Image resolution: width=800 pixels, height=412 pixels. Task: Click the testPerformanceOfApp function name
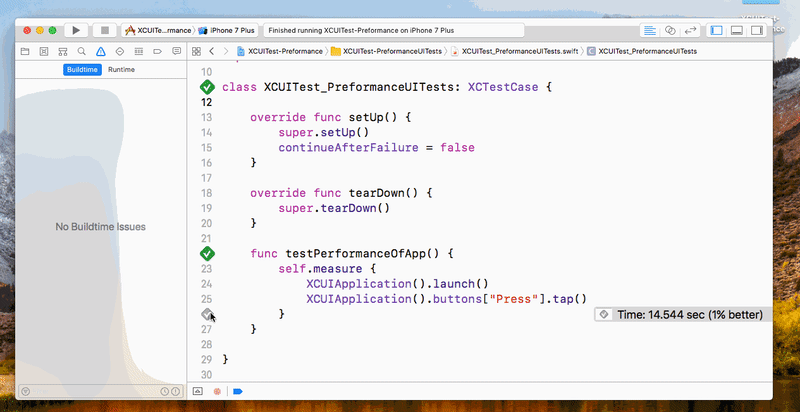(x=355, y=253)
